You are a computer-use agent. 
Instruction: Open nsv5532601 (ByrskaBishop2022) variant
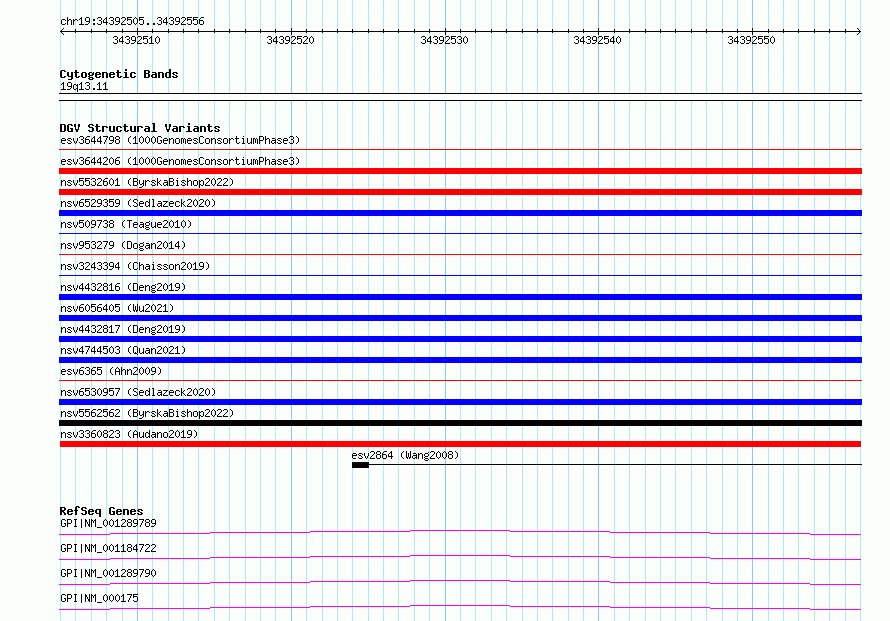147,182
